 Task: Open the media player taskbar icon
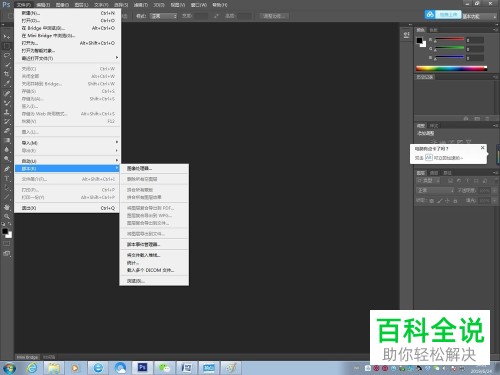(x=76, y=368)
